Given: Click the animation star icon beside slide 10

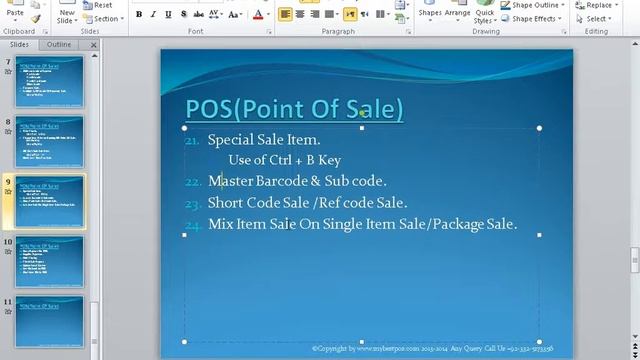Looking at the screenshot, I should pos(8,252).
